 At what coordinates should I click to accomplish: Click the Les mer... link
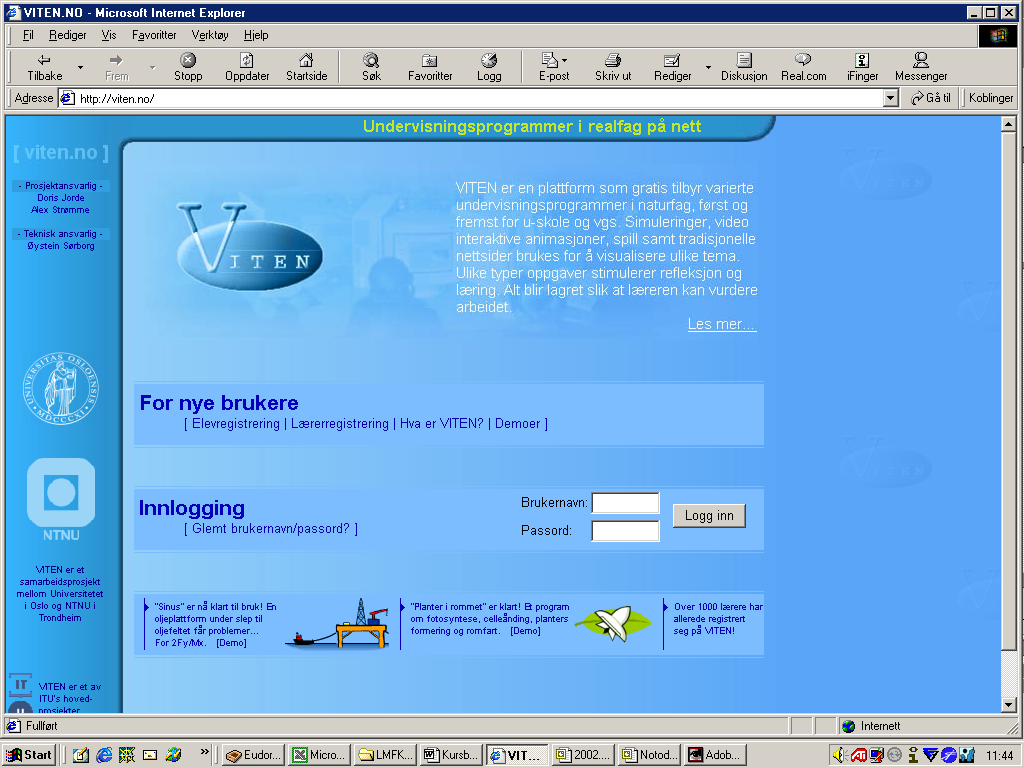(x=721, y=325)
